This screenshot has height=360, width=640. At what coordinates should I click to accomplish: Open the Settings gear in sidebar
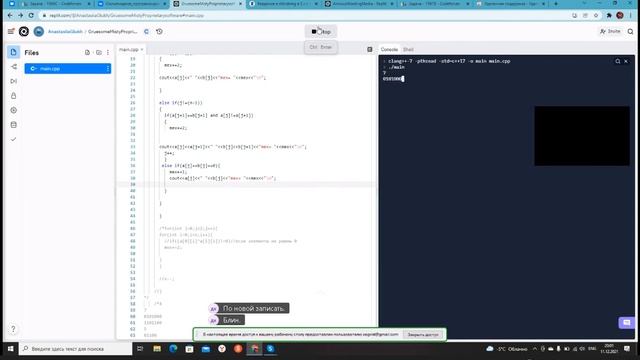pos(13,110)
